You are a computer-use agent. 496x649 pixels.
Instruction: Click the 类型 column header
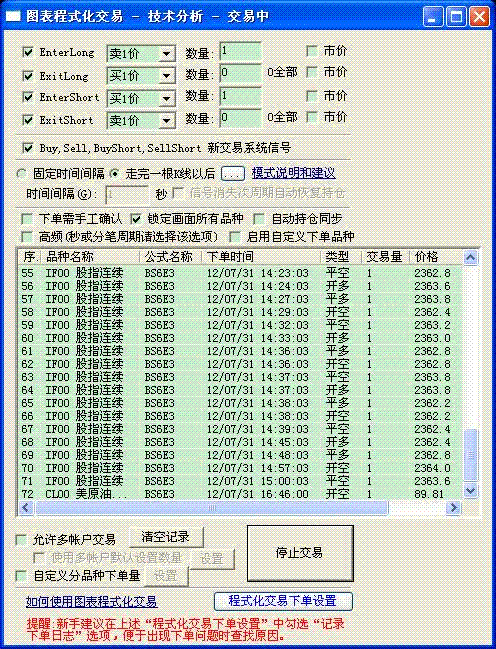(341, 257)
